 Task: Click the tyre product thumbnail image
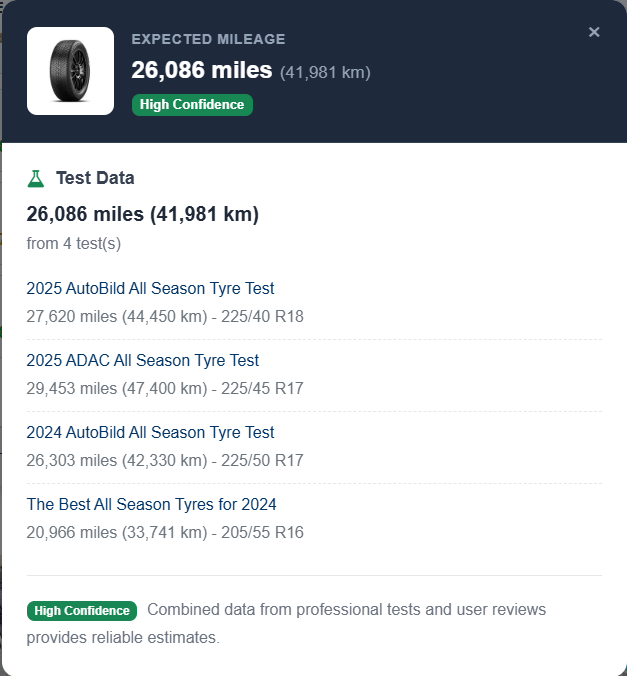pos(71,71)
